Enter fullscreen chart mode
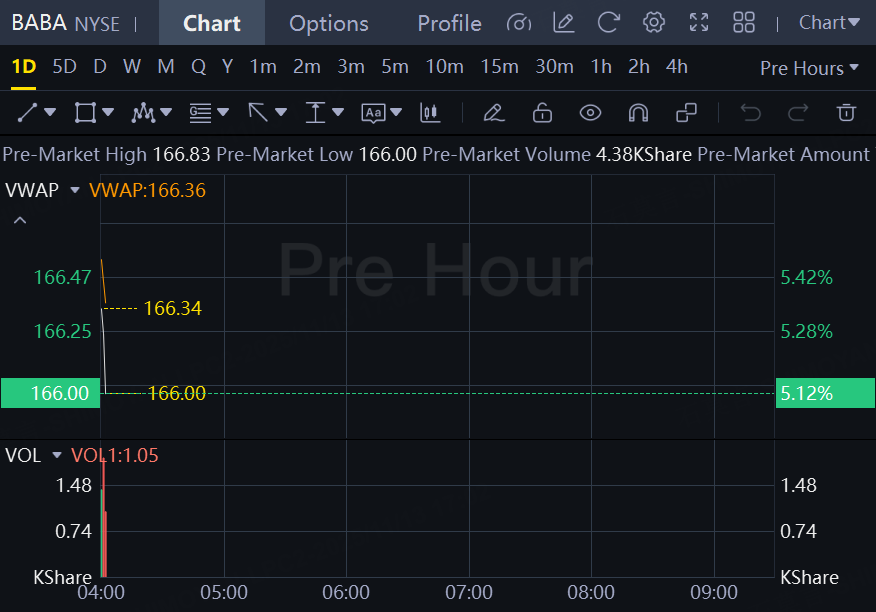This screenshot has height=612, width=876. click(x=699, y=22)
